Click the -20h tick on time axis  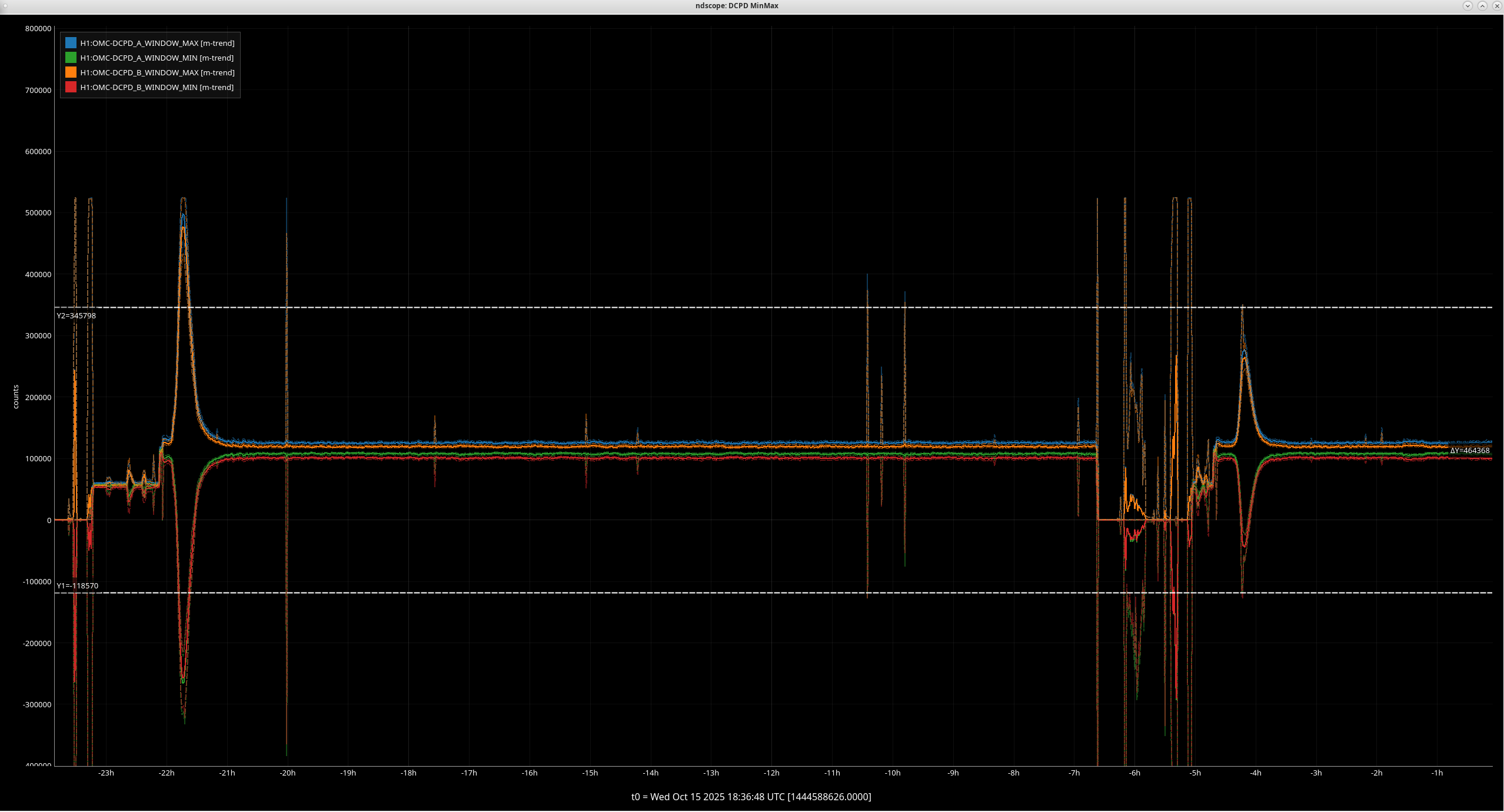point(287,773)
